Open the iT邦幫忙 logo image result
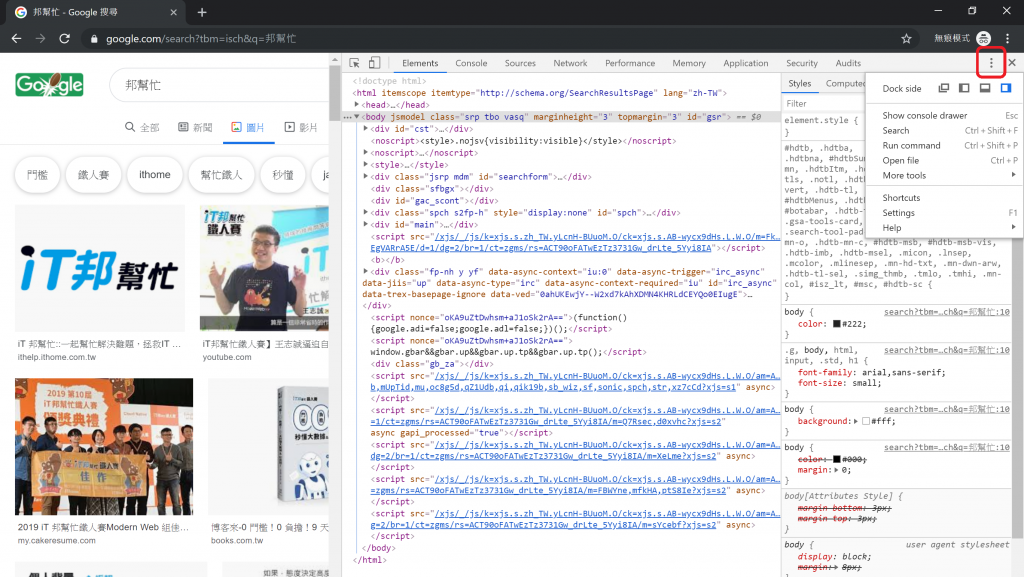The width and height of the screenshot is (1024, 577). coord(100,269)
